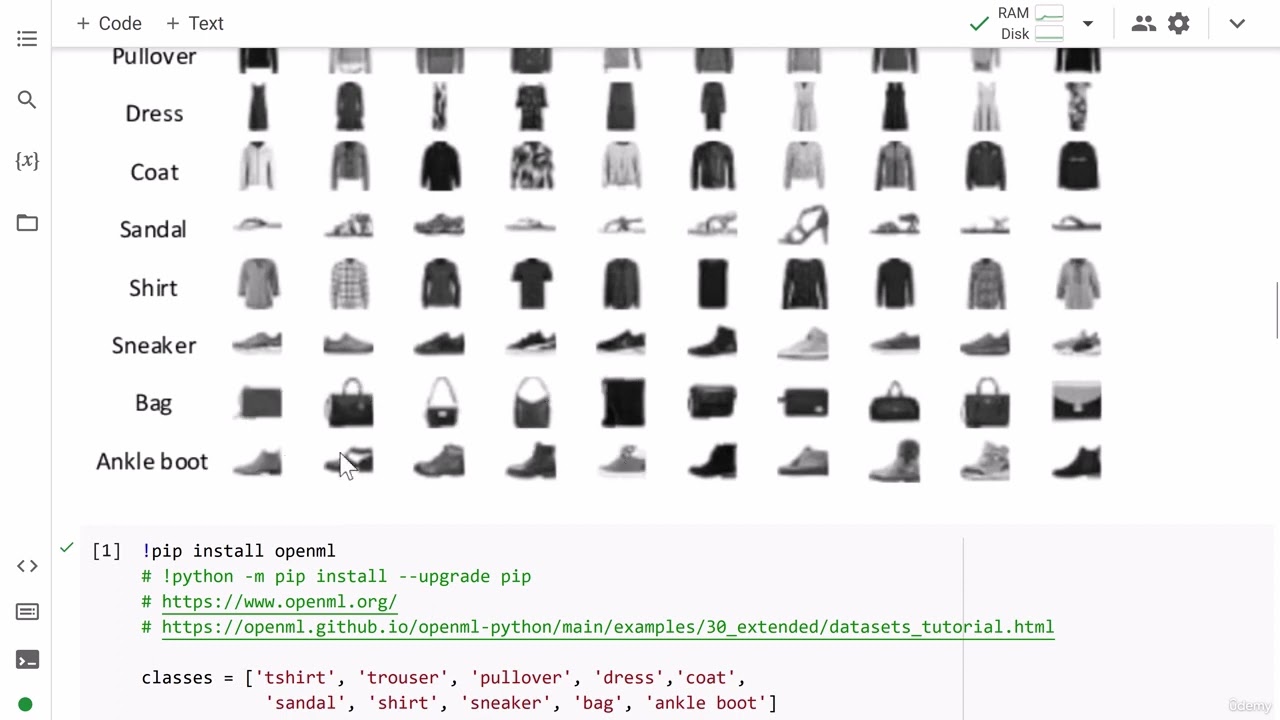Click the high-heel Sandal image

803,225
